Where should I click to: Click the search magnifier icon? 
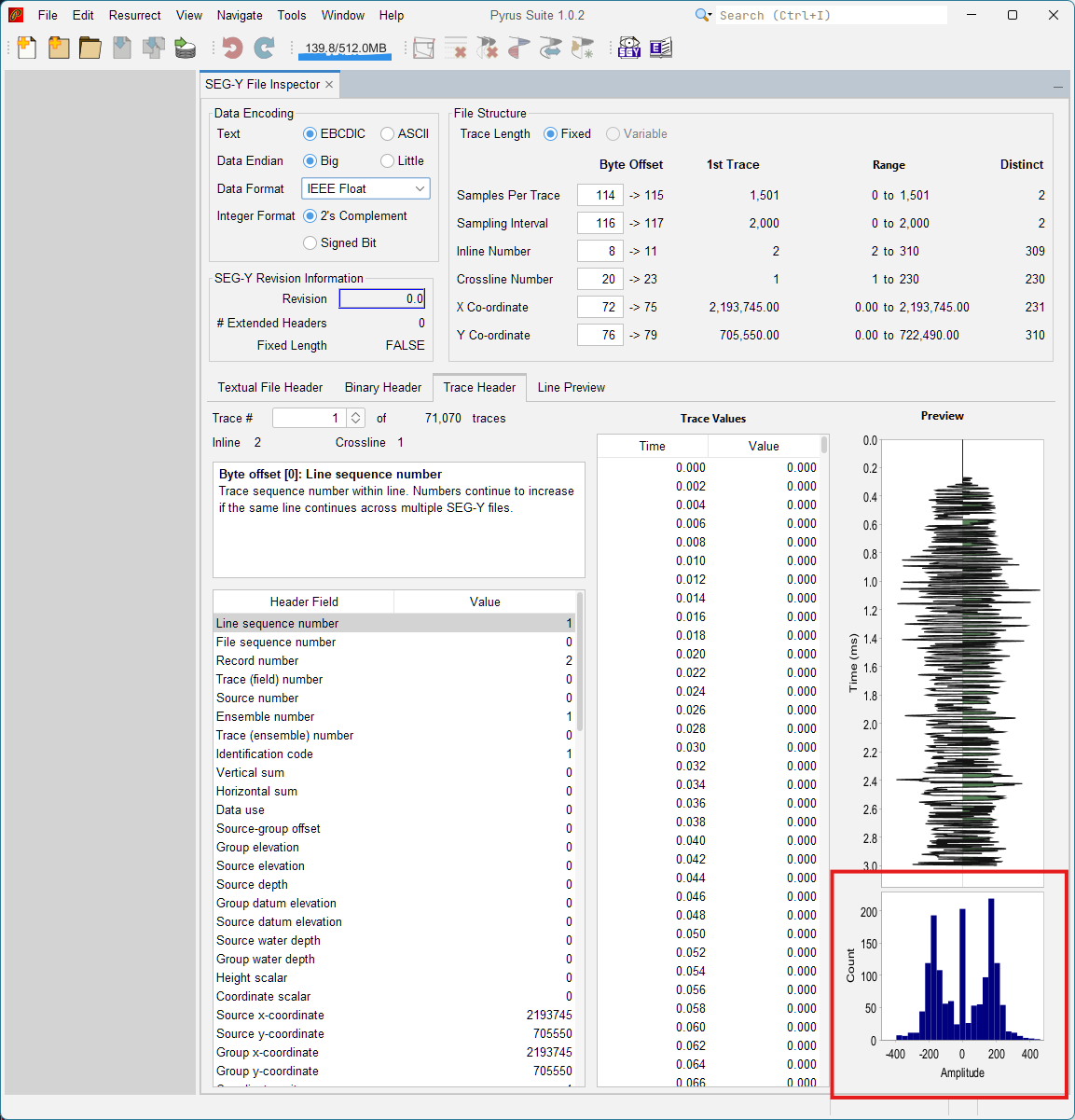pyautogui.click(x=704, y=15)
